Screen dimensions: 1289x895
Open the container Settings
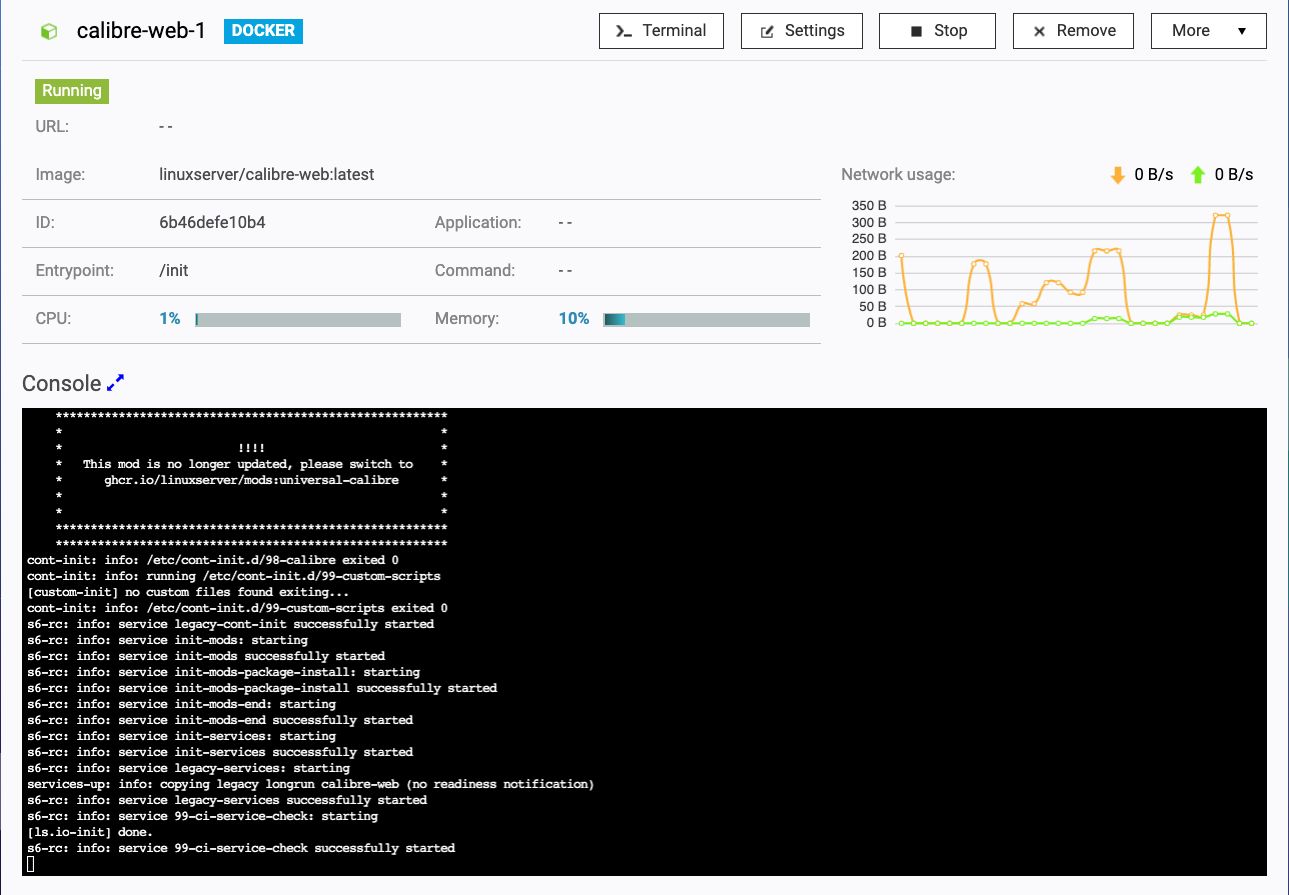tap(801, 31)
